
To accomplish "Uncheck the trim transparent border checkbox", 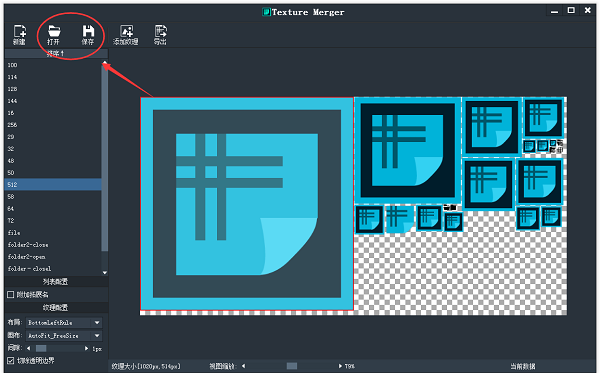I will [x=11, y=360].
